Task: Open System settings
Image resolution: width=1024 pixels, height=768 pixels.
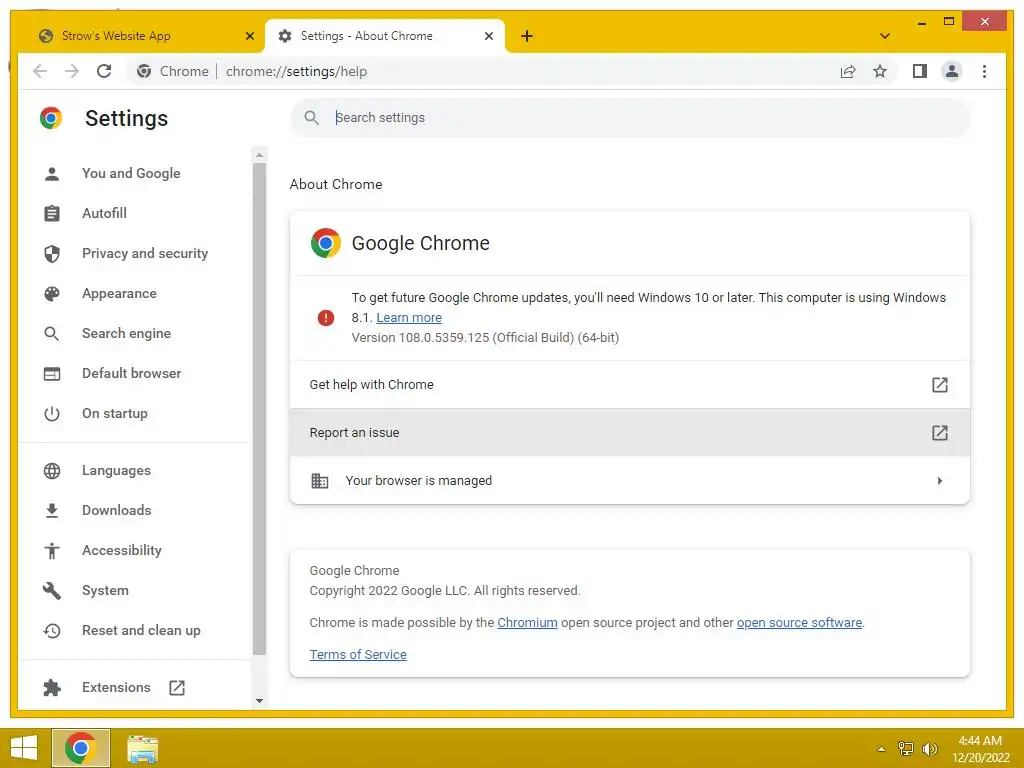Action: coord(105,590)
